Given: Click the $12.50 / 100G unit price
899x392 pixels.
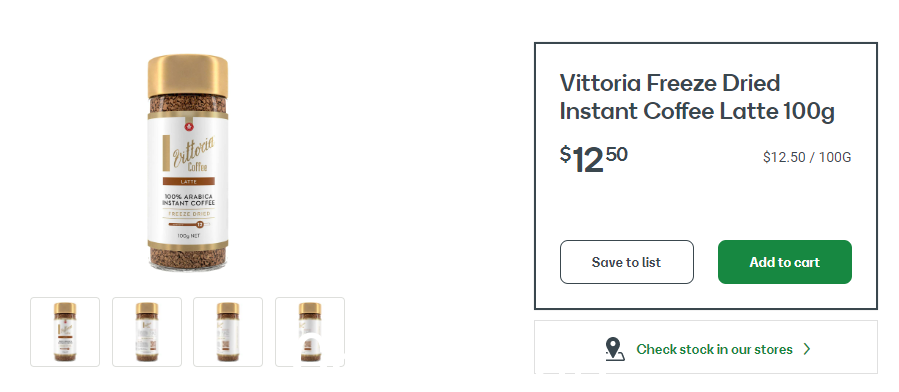Looking at the screenshot, I should [807, 157].
